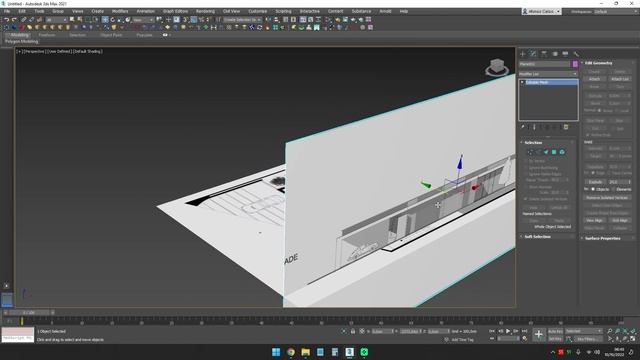Click the View Align button
640x360 pixels.
pos(594,220)
